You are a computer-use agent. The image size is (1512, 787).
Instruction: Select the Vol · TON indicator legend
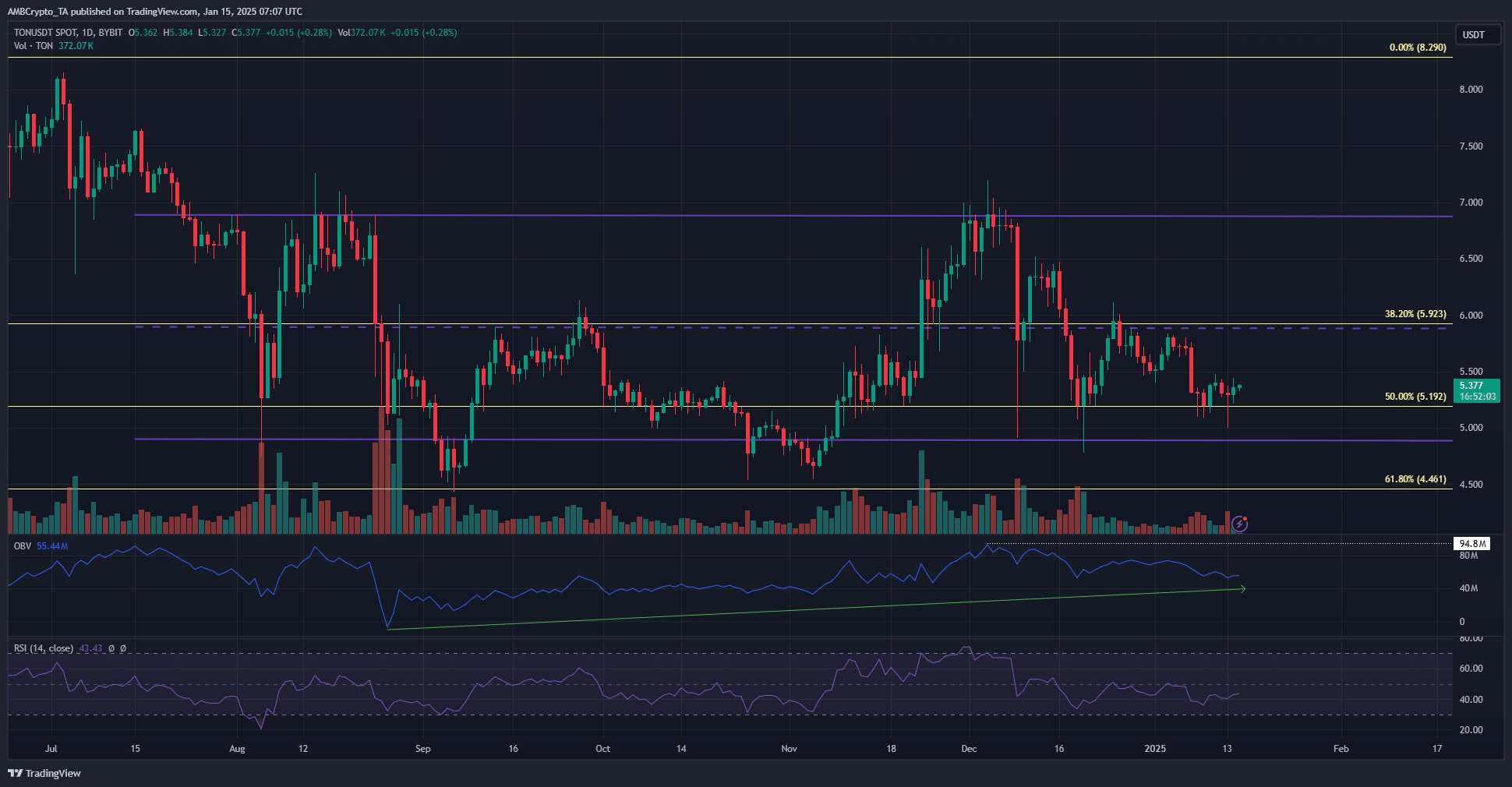tap(34, 46)
